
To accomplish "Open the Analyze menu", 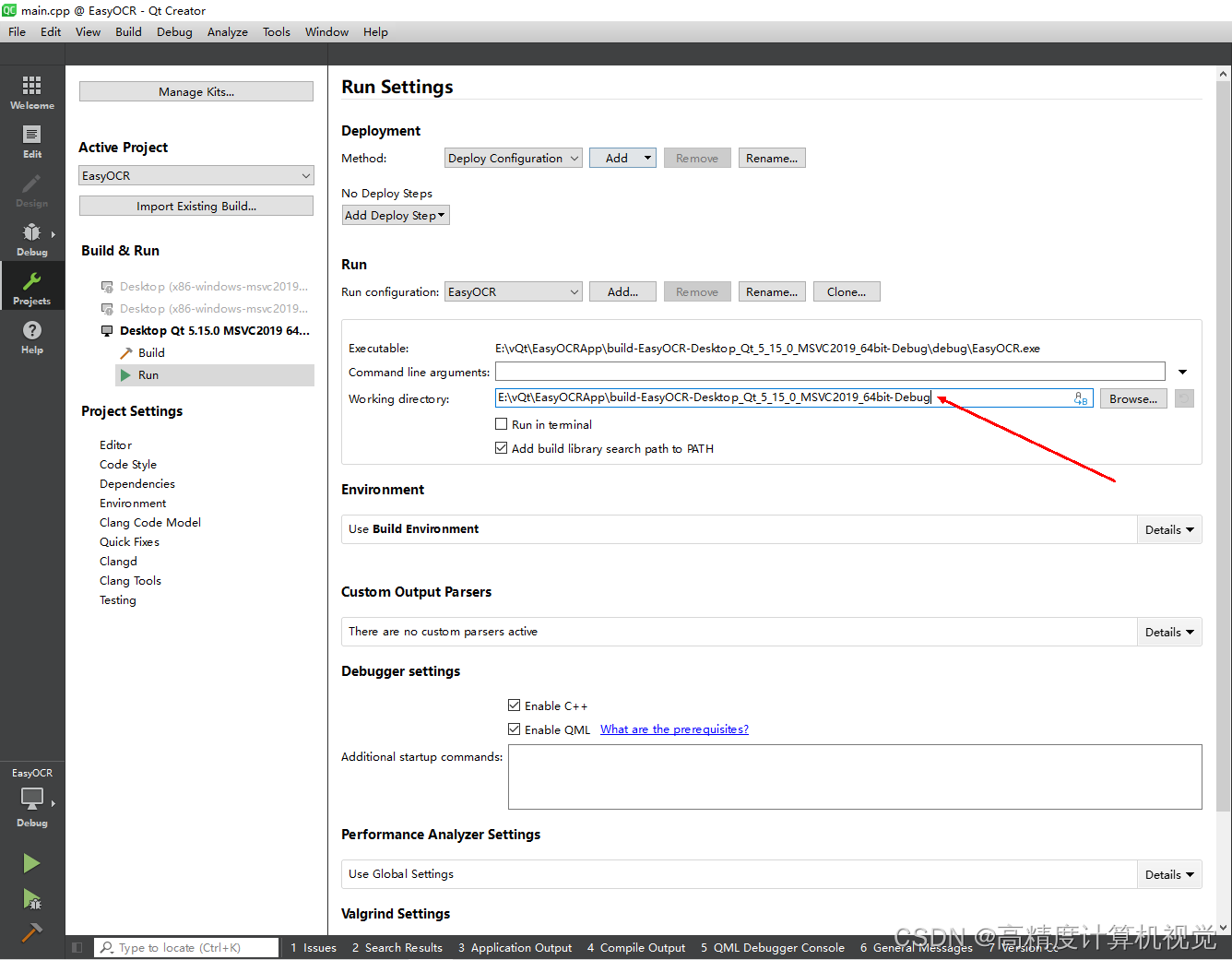I will click(x=228, y=31).
